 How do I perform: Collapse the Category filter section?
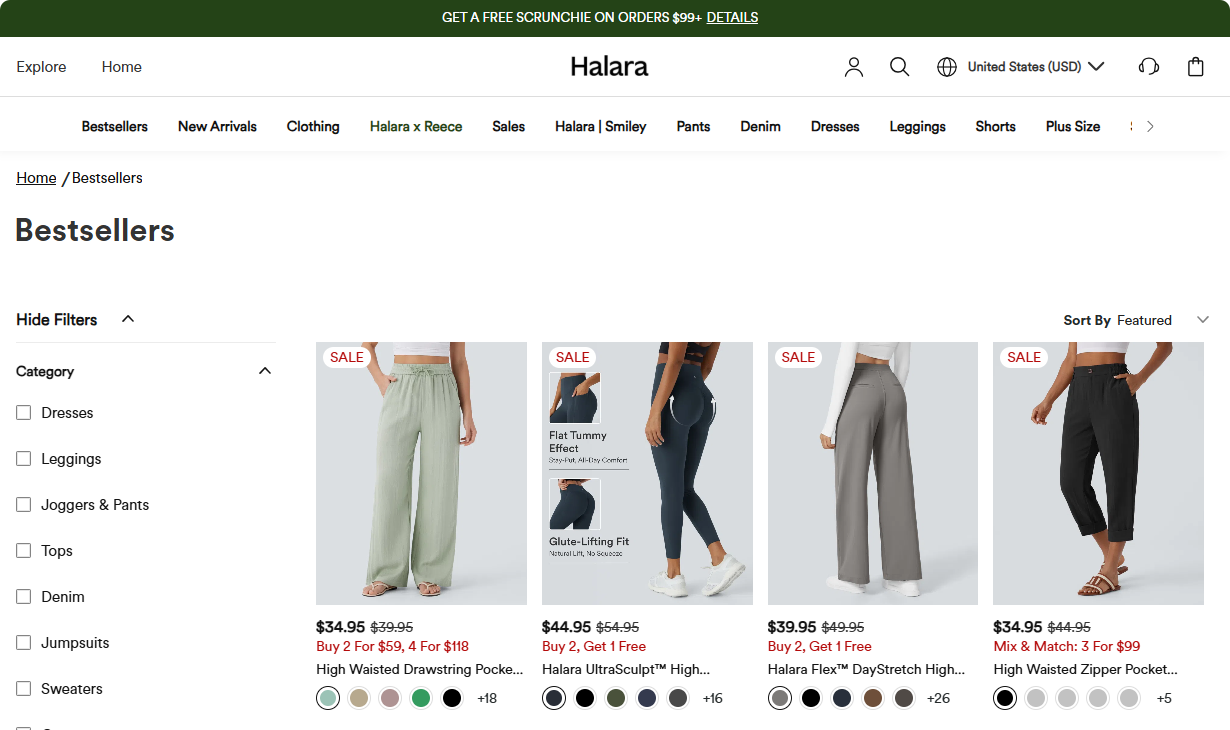(x=264, y=371)
